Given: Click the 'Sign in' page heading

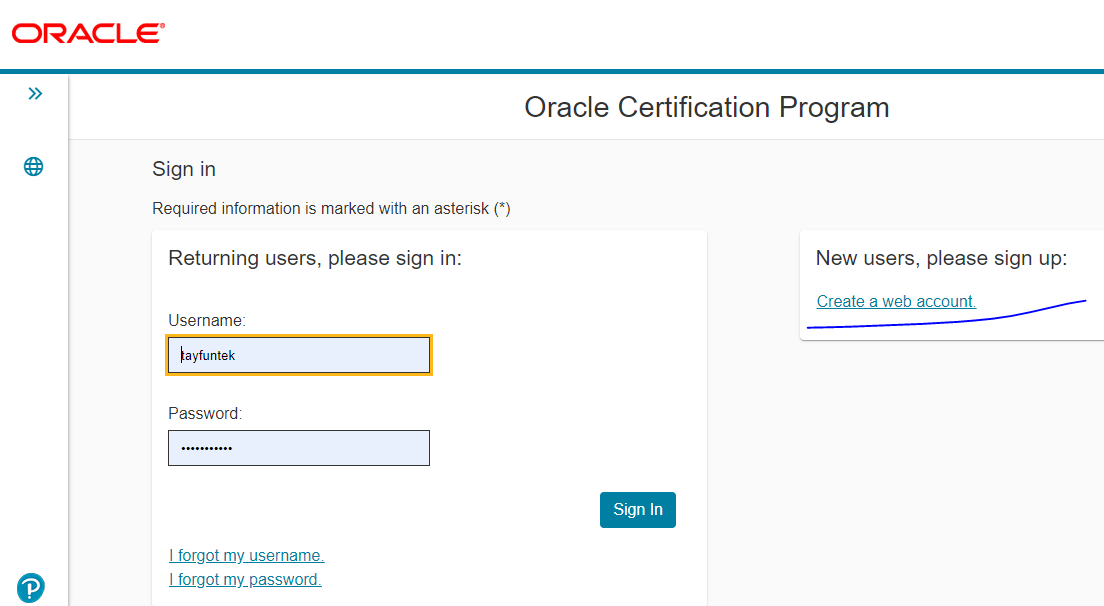Looking at the screenshot, I should [x=184, y=169].
